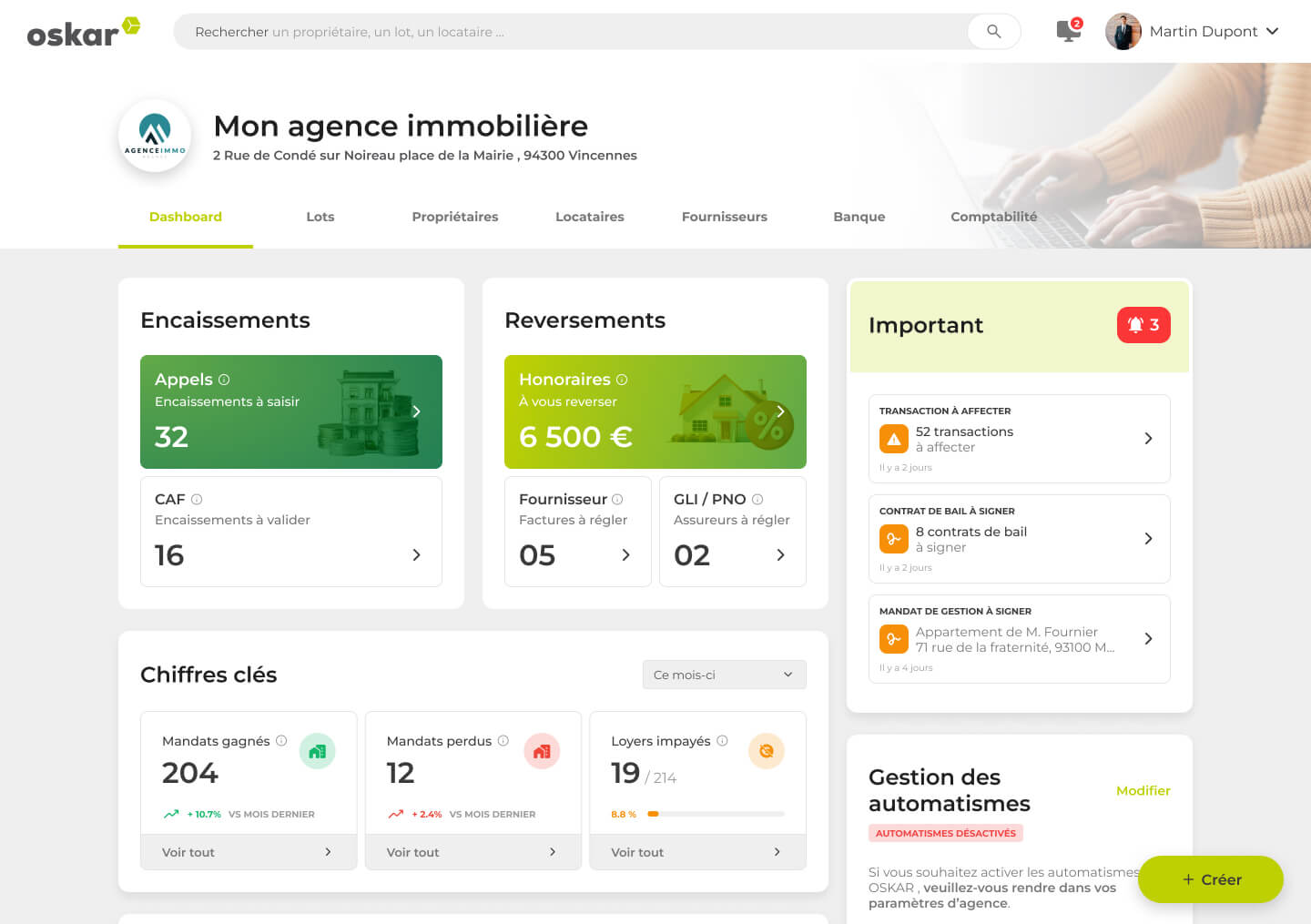Click the green Mandats gagnés house icon
This screenshot has width=1311, height=924.
[x=317, y=751]
